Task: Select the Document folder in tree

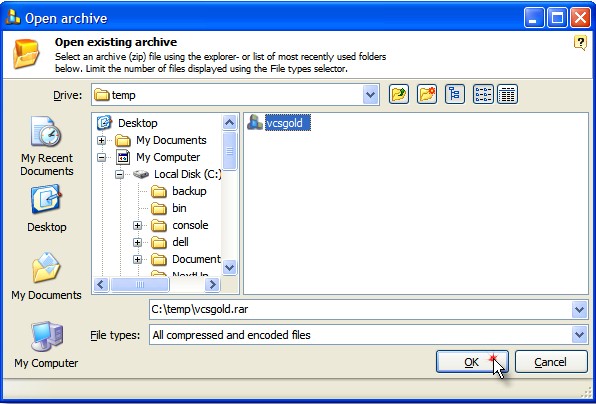Action: [196, 259]
